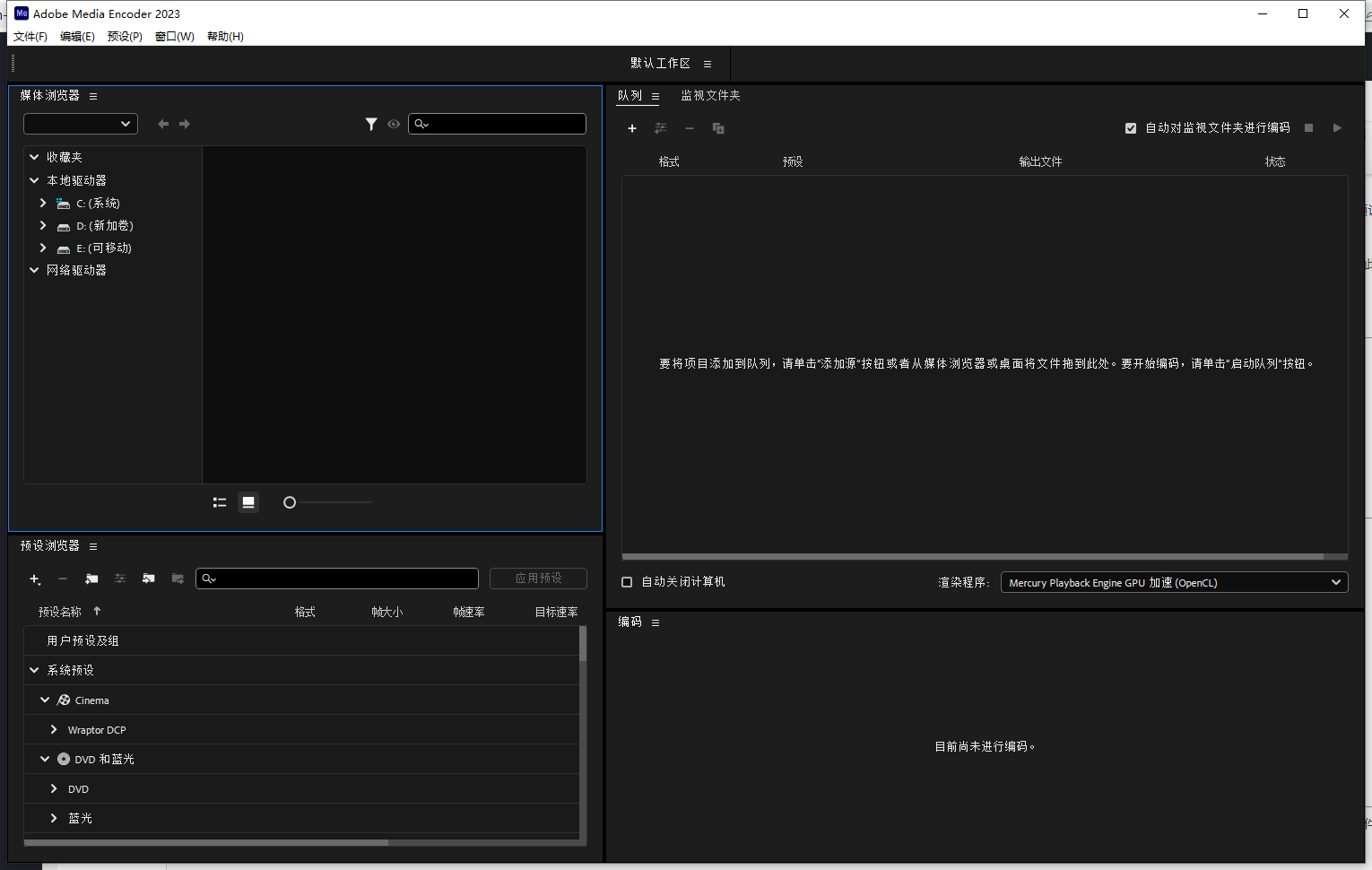Click the media browser forward arrow
Image resolution: width=1372 pixels, height=870 pixels.
click(185, 124)
